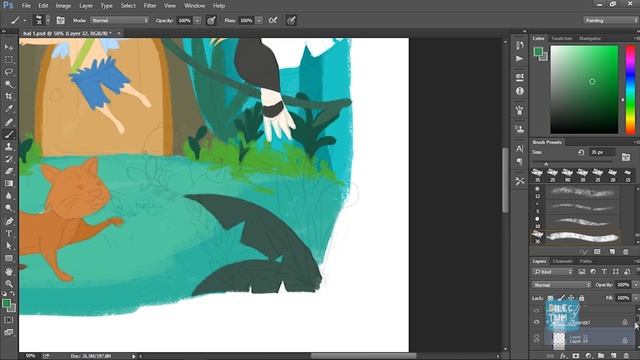Create a new group folder
640x360 pixels.
(601, 356)
